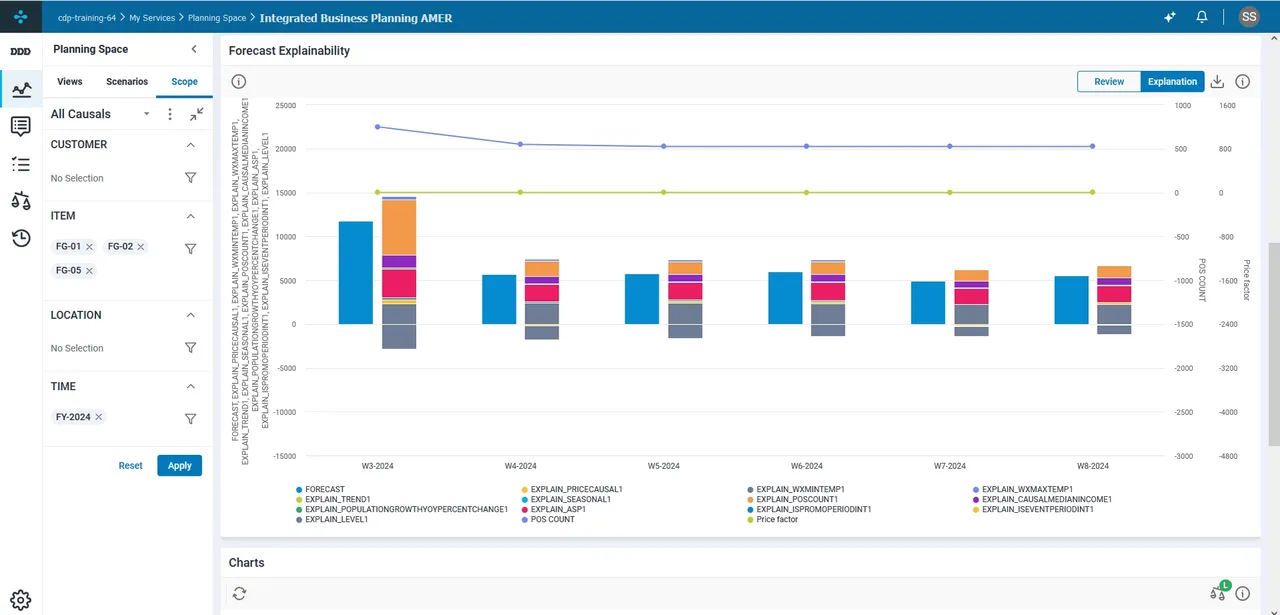This screenshot has width=1280, height=615.
Task: Toggle EXPLAIN_ASP1 legend series
Action: (x=553, y=510)
